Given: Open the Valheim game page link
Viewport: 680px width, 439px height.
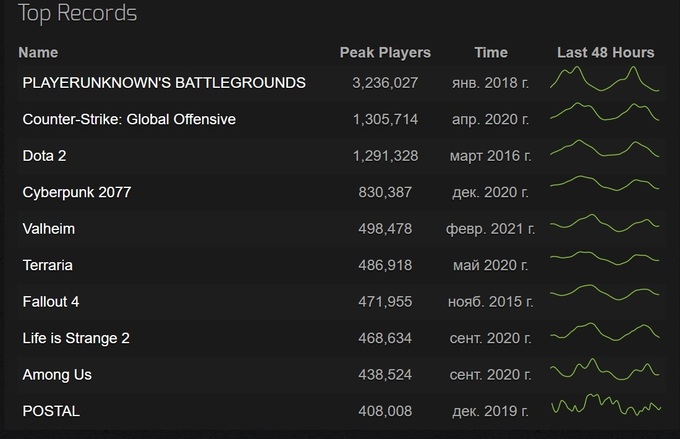Looking at the screenshot, I should [x=49, y=229].
